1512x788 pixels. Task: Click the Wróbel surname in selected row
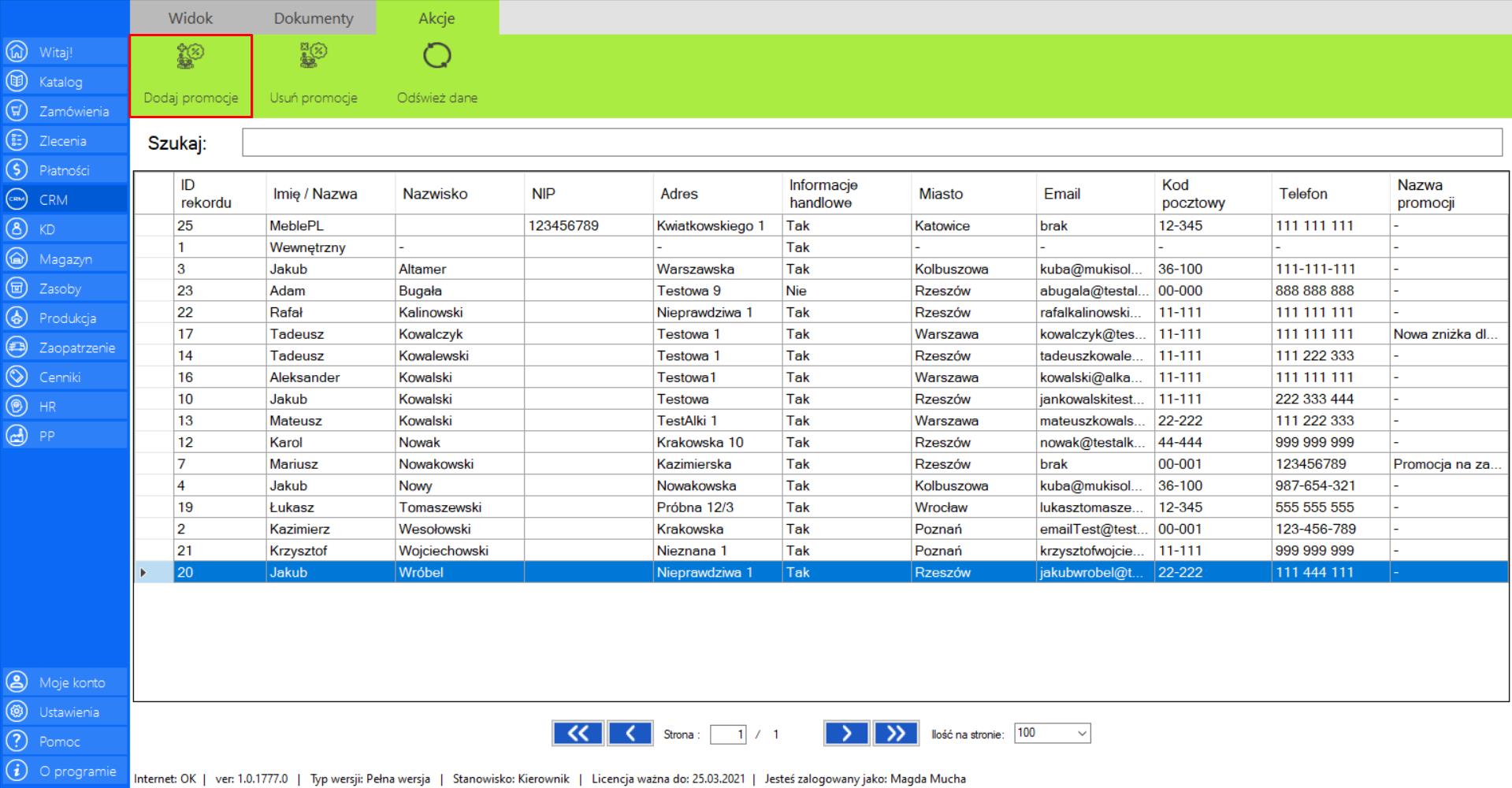pyautogui.click(x=459, y=572)
